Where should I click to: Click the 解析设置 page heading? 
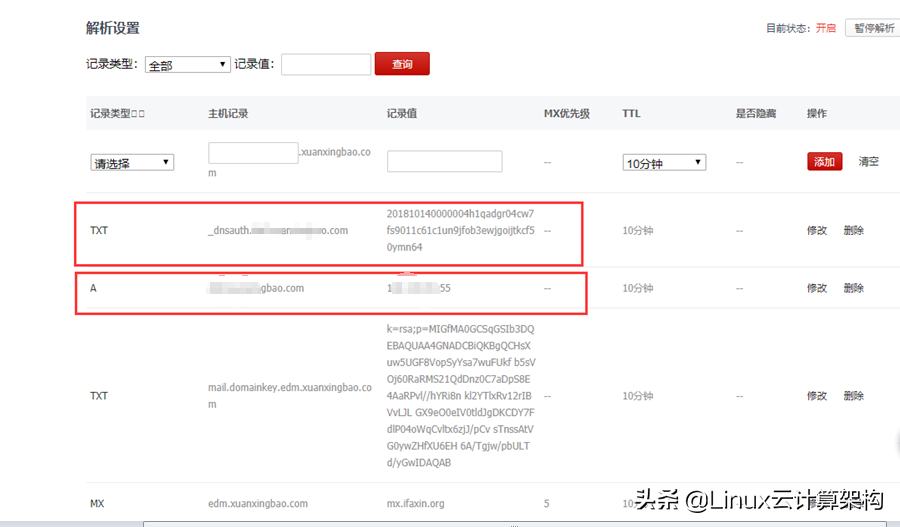click(112, 28)
